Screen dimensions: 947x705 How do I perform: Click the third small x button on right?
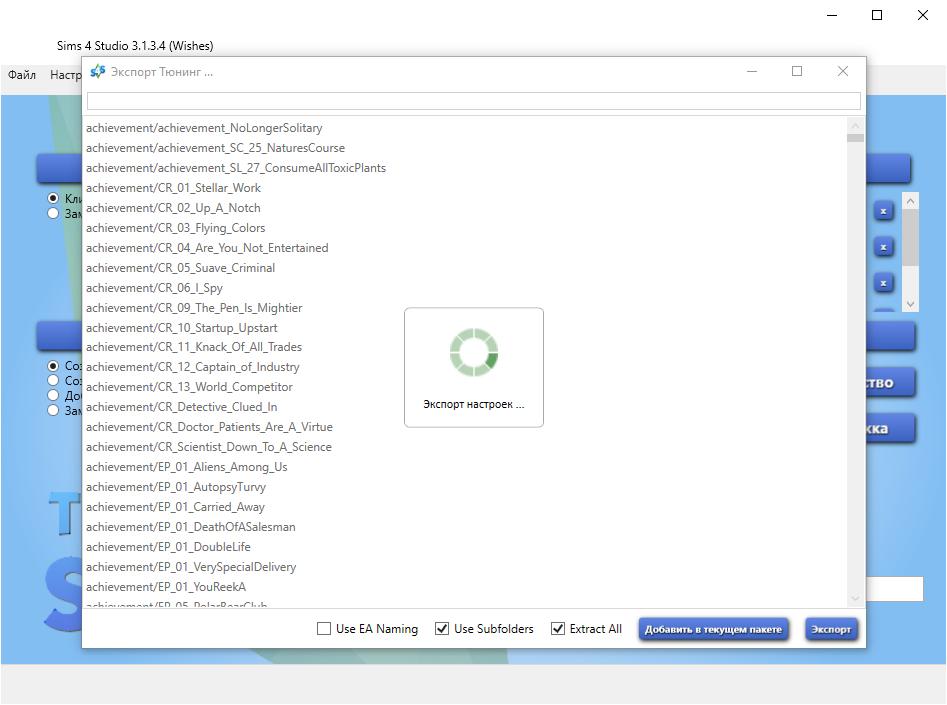pyautogui.click(x=883, y=284)
